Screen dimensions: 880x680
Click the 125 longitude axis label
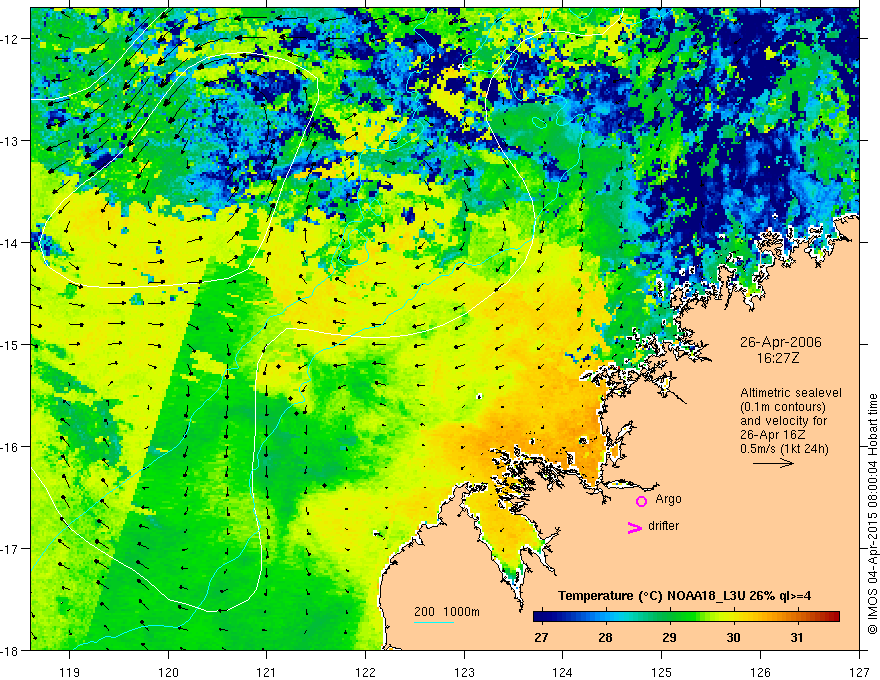coord(662,673)
